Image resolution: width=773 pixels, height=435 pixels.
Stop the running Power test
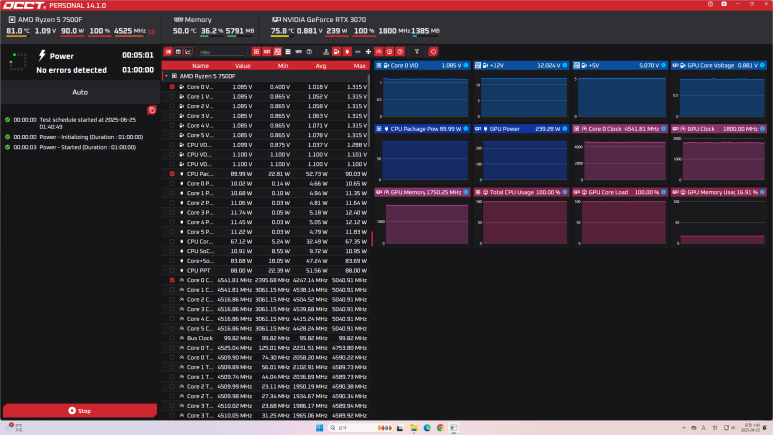point(80,410)
